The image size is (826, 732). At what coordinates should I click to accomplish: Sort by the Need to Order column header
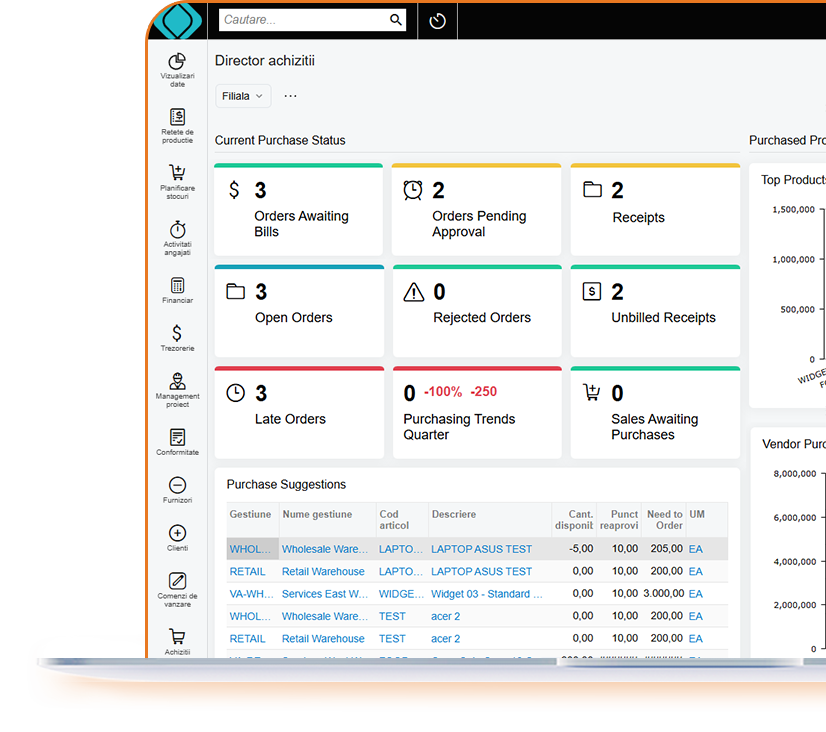coord(664,518)
